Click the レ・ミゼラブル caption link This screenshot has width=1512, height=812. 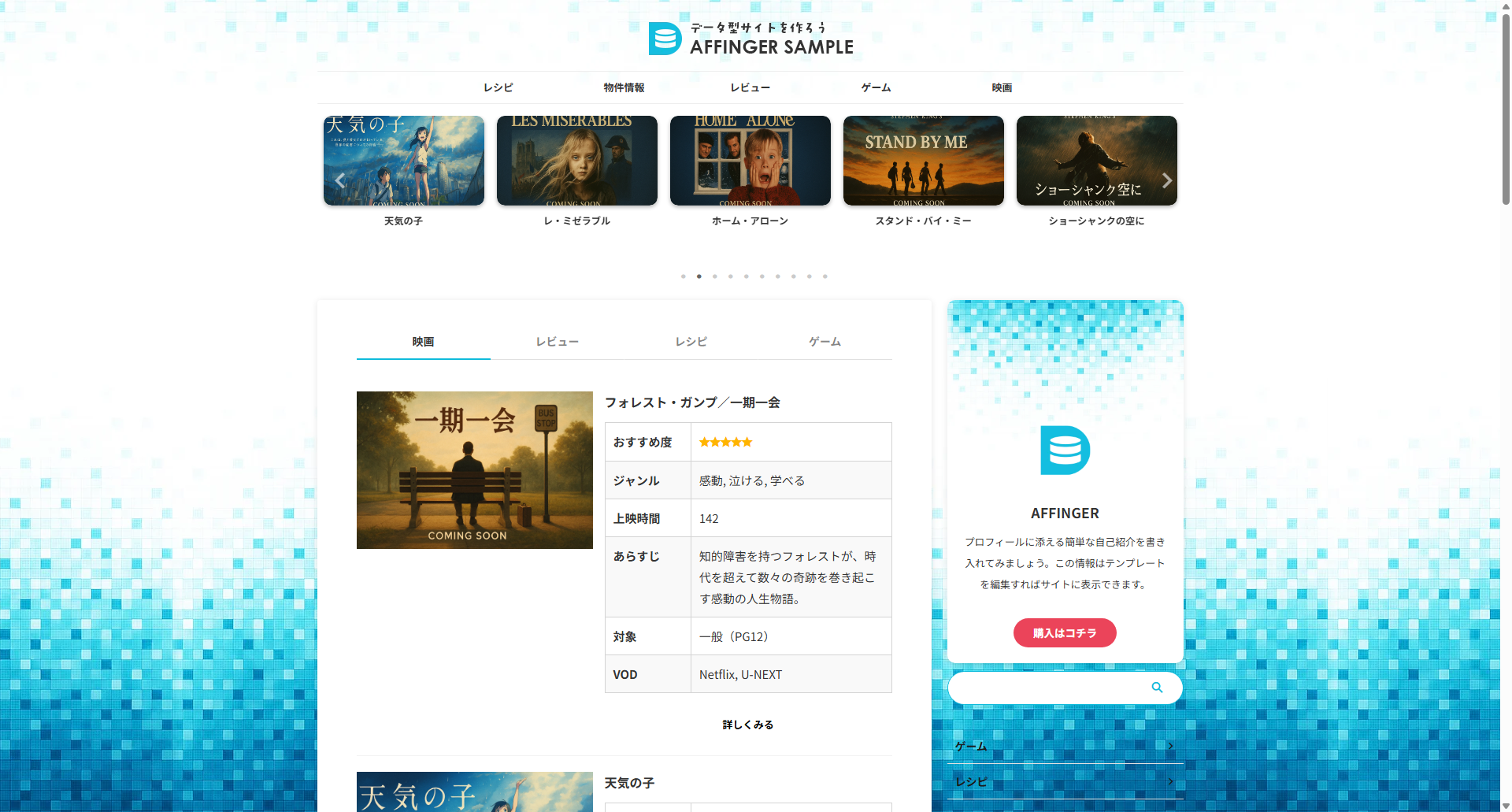coord(577,221)
